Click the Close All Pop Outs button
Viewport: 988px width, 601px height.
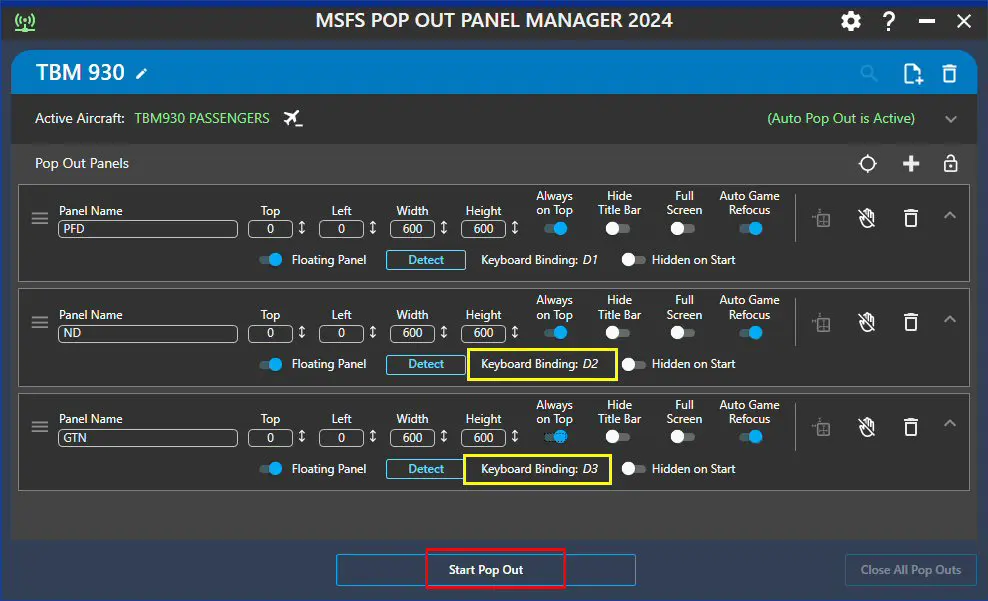click(x=910, y=570)
